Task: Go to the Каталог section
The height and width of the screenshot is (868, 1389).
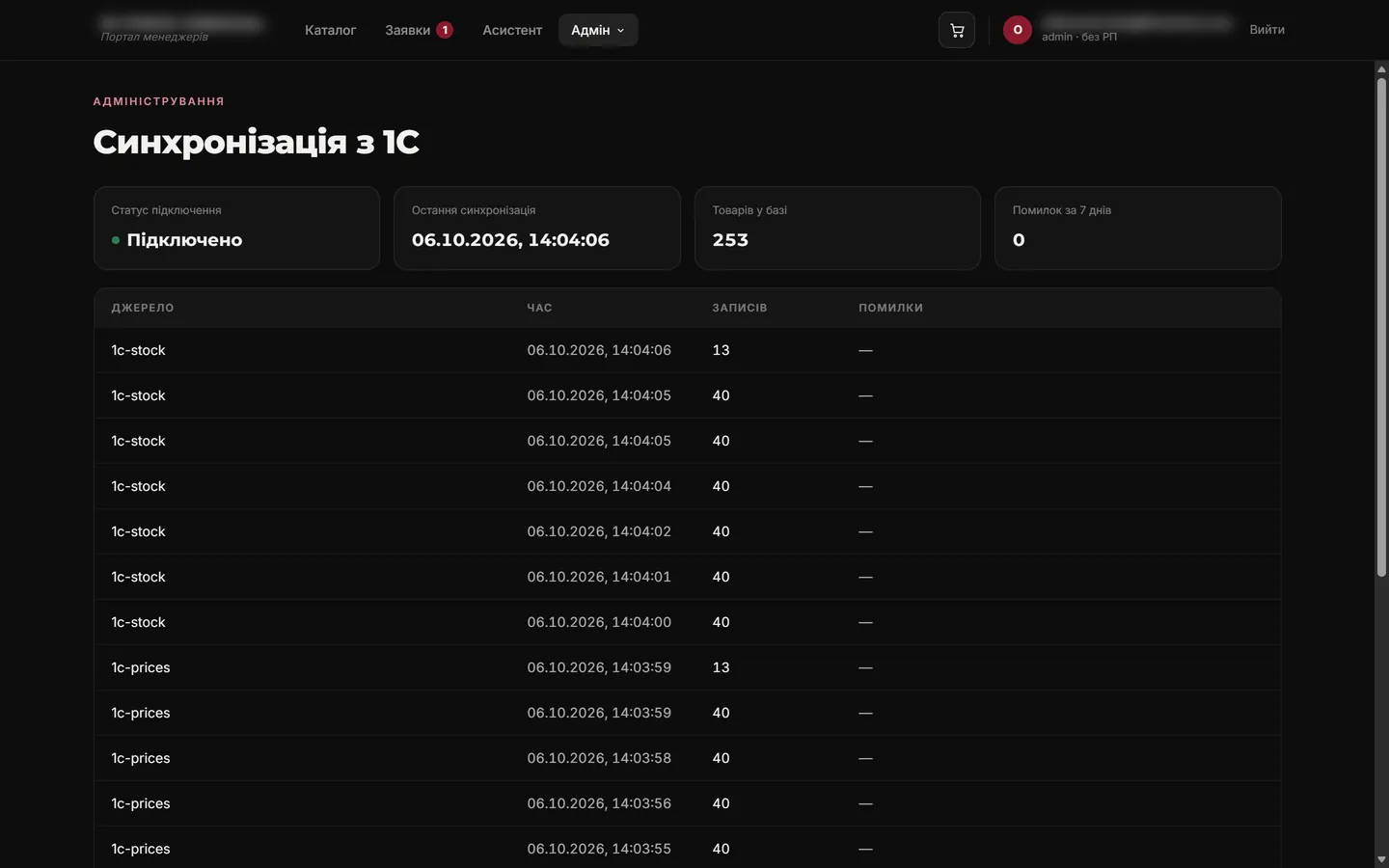Action: [x=330, y=30]
